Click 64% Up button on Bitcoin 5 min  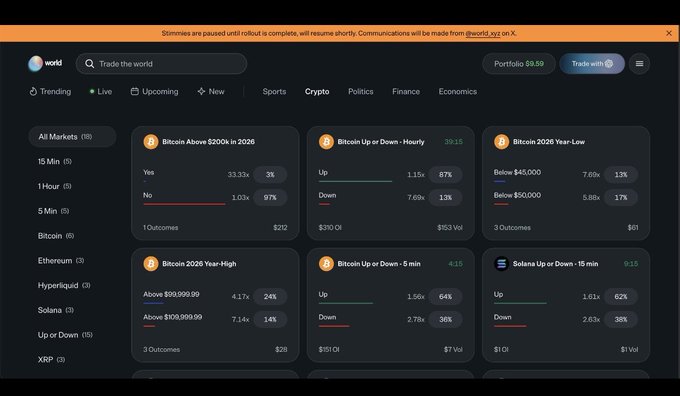tap(445, 297)
